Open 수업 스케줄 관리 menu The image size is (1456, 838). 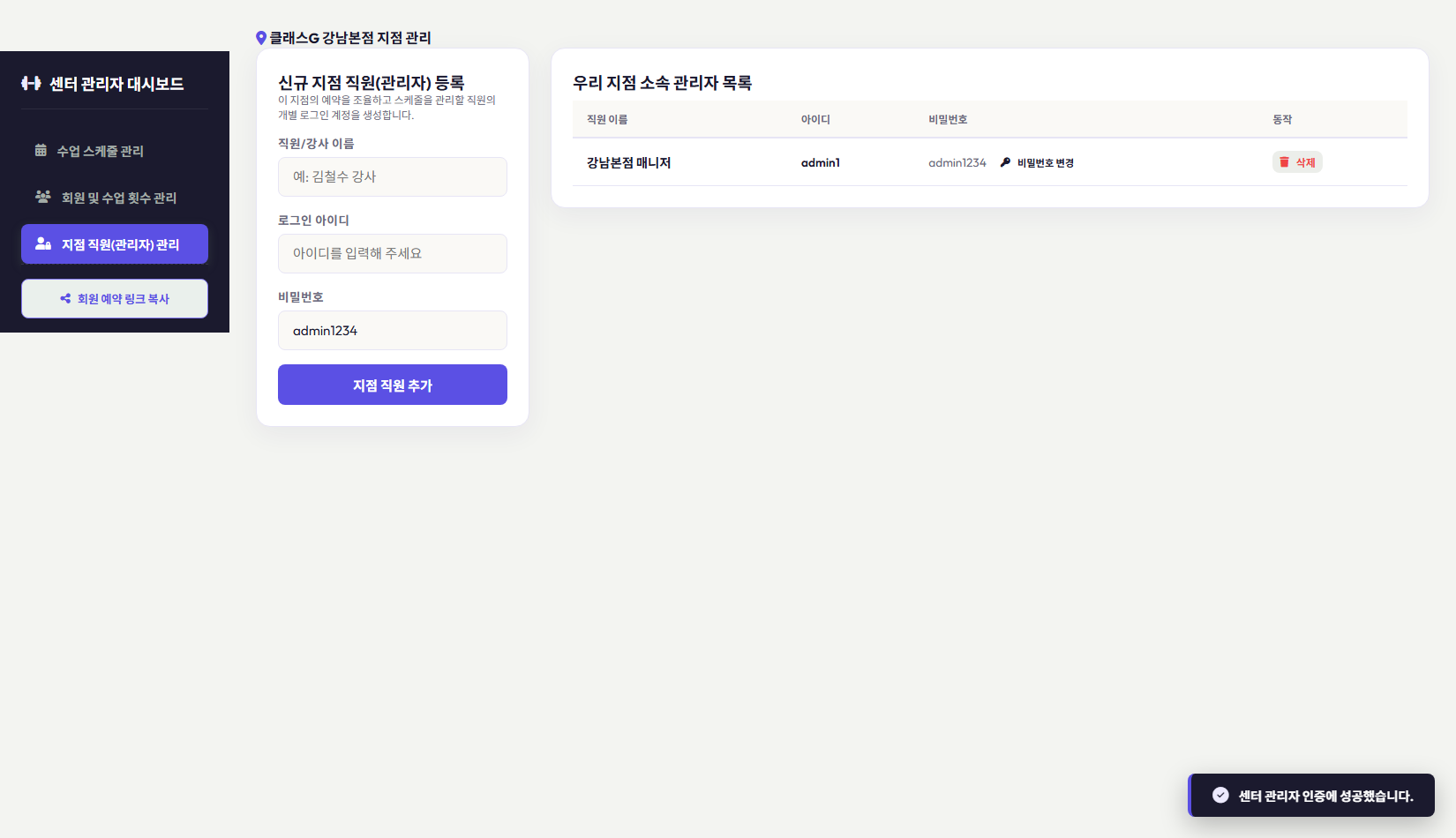tap(115, 151)
